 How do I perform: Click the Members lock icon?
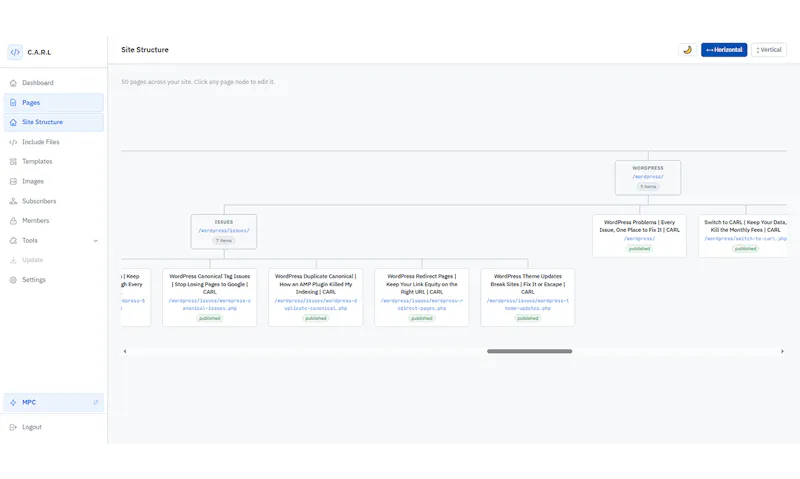13,221
